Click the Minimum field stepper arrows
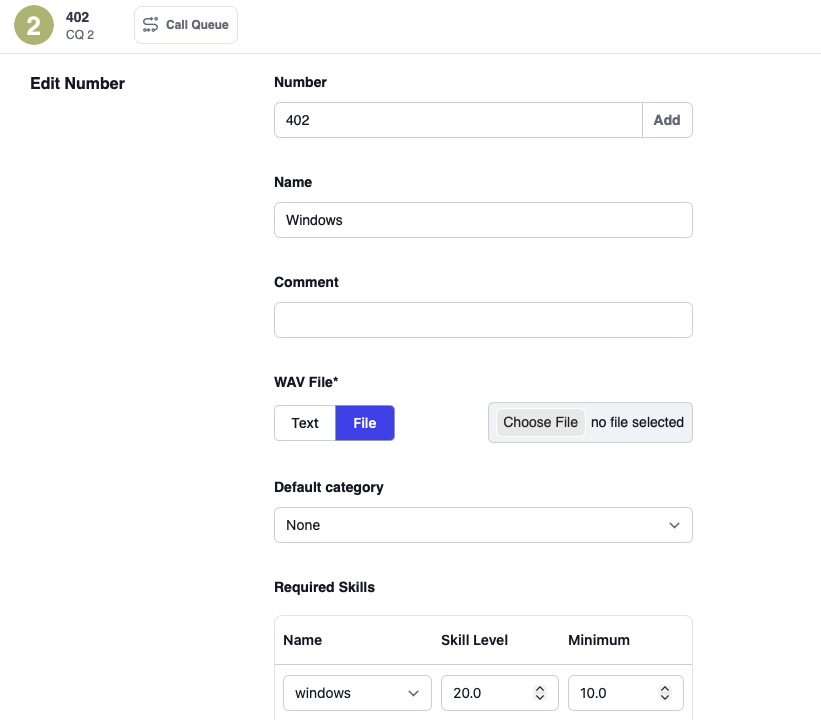The width and height of the screenshot is (821, 720). click(x=665, y=693)
